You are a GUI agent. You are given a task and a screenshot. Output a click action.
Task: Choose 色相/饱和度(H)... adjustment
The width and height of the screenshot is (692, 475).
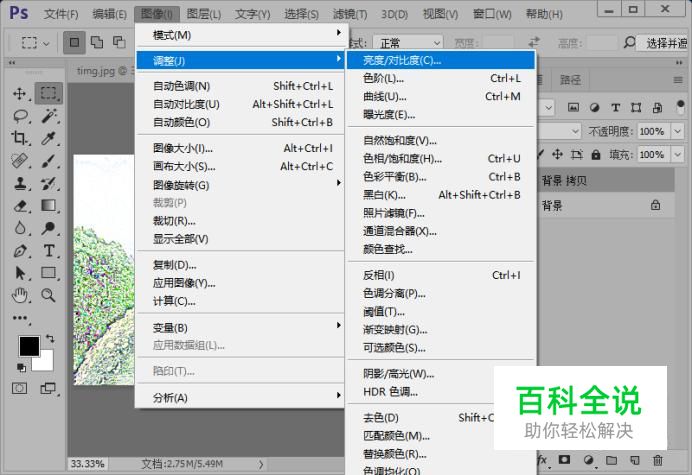click(441, 159)
